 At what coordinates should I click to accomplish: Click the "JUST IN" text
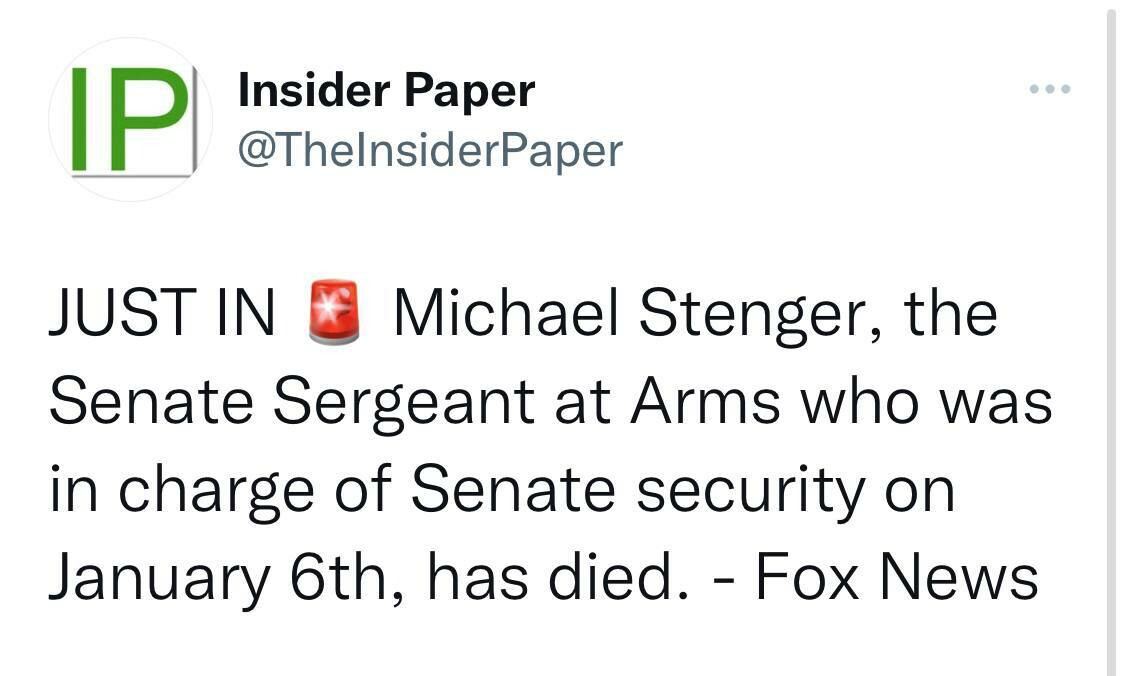(x=161, y=314)
